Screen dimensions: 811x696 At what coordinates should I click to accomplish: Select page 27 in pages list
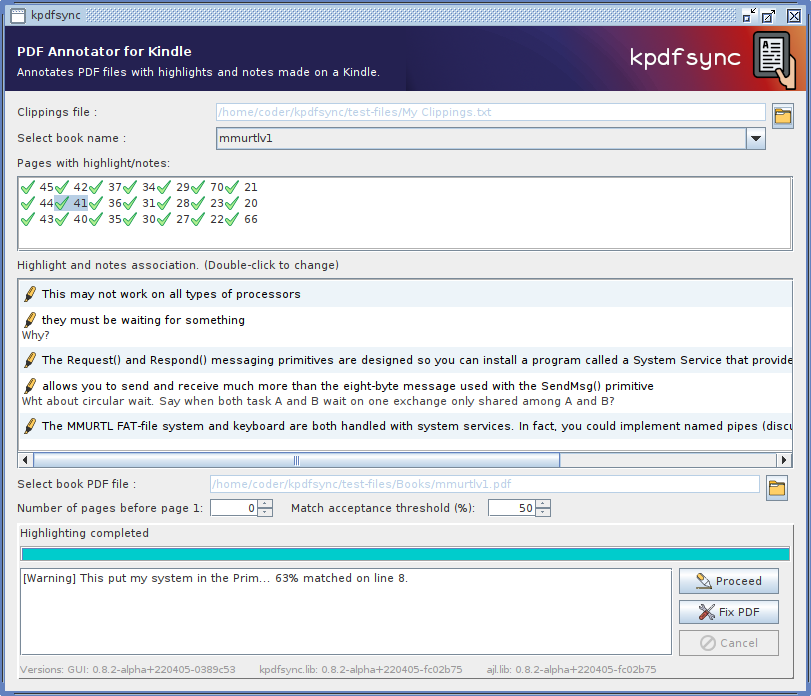pos(174,219)
